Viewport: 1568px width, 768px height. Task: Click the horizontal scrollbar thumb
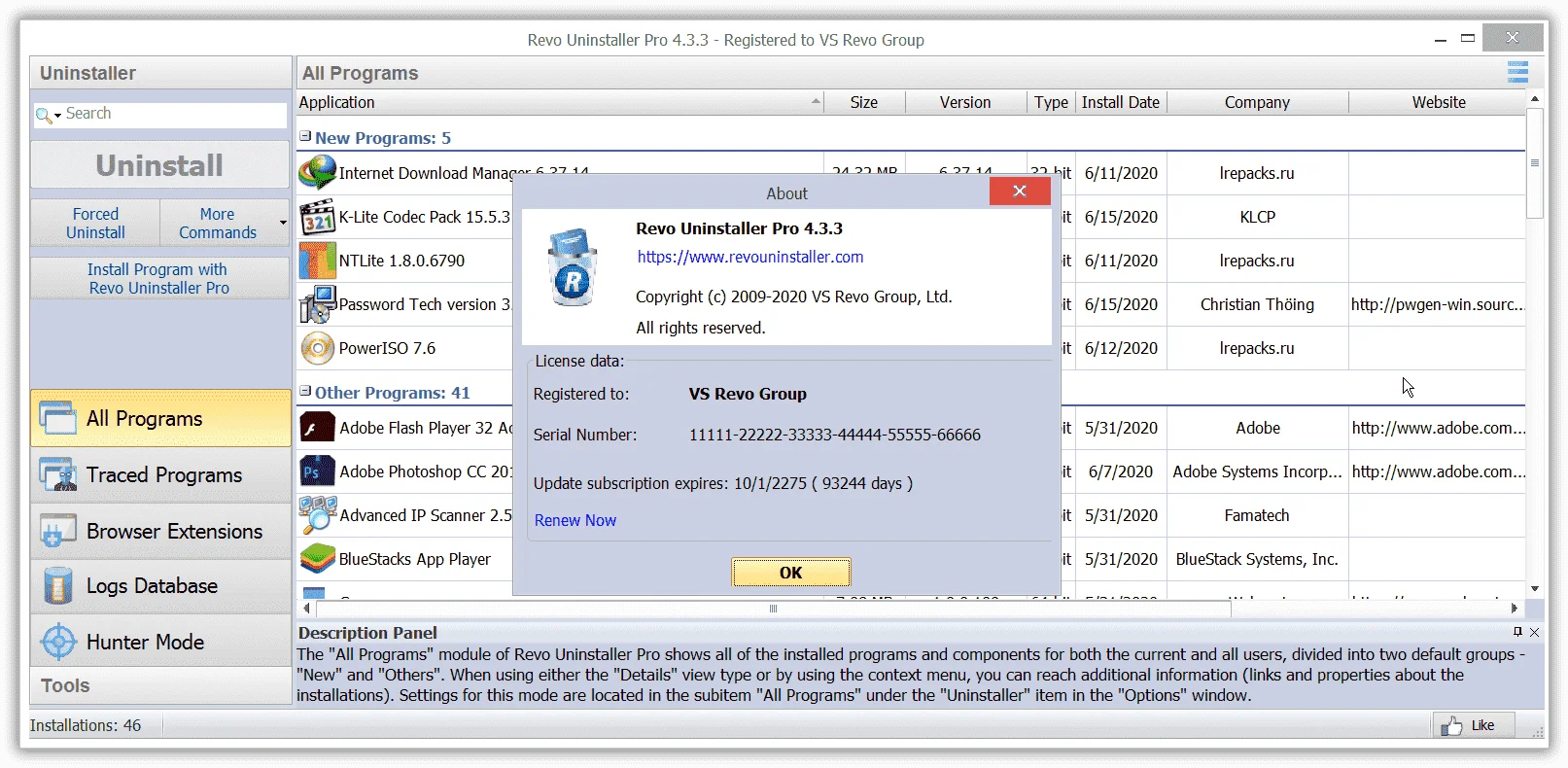pos(773,609)
